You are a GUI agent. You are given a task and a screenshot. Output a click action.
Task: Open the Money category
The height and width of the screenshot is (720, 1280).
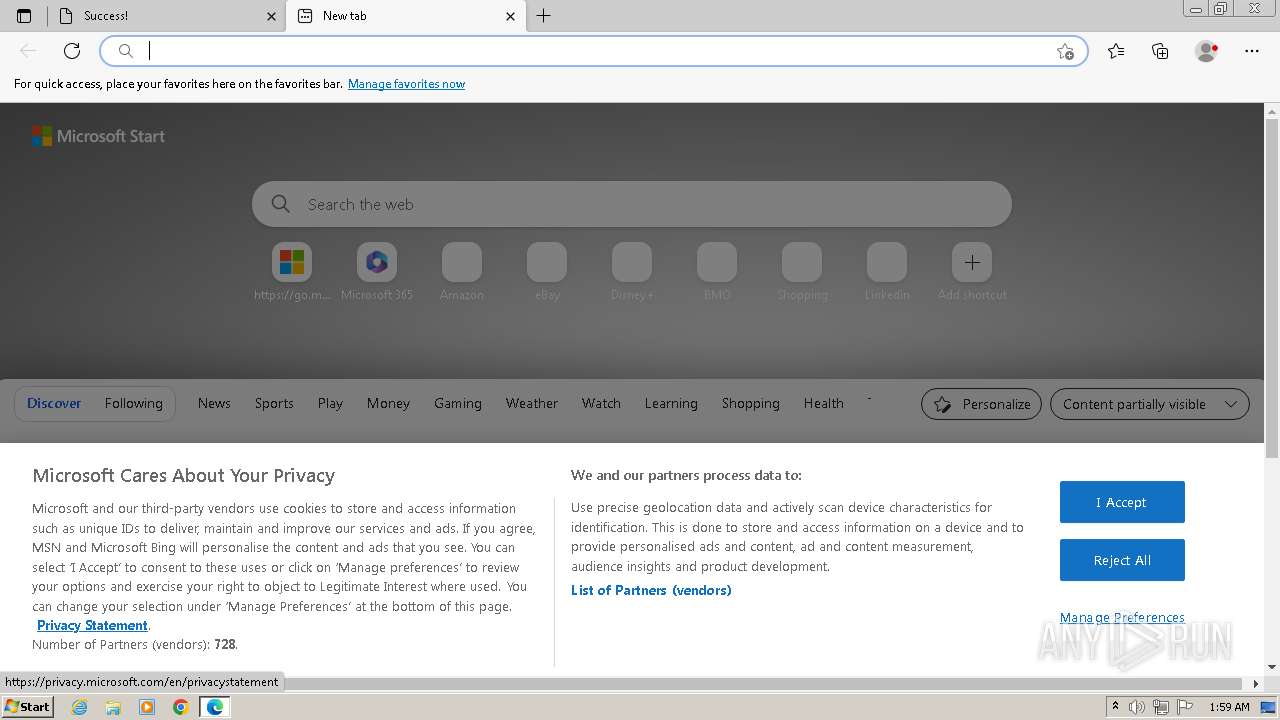point(388,404)
